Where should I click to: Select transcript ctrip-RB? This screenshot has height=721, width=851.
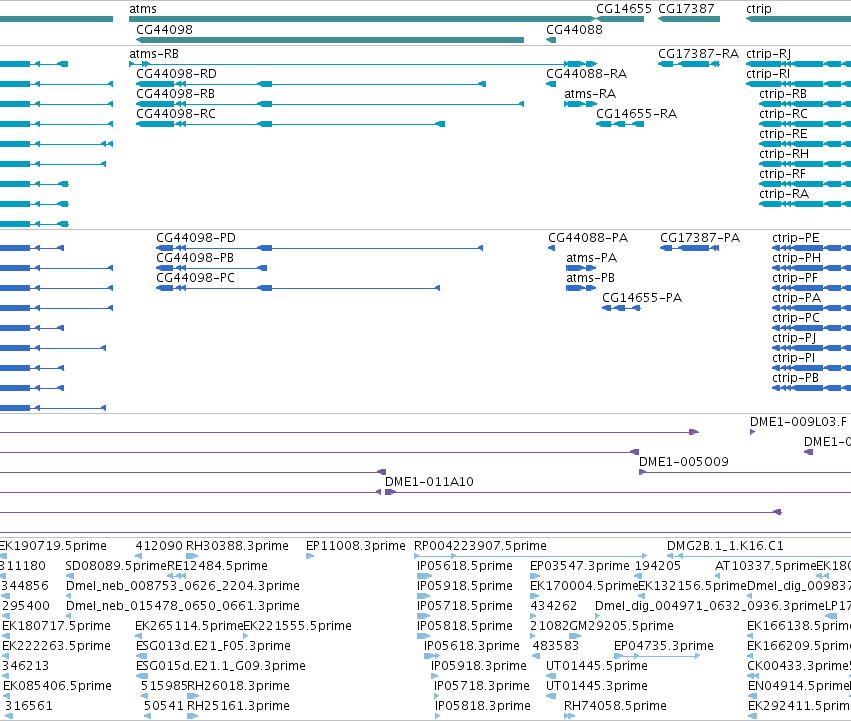[x=805, y=104]
